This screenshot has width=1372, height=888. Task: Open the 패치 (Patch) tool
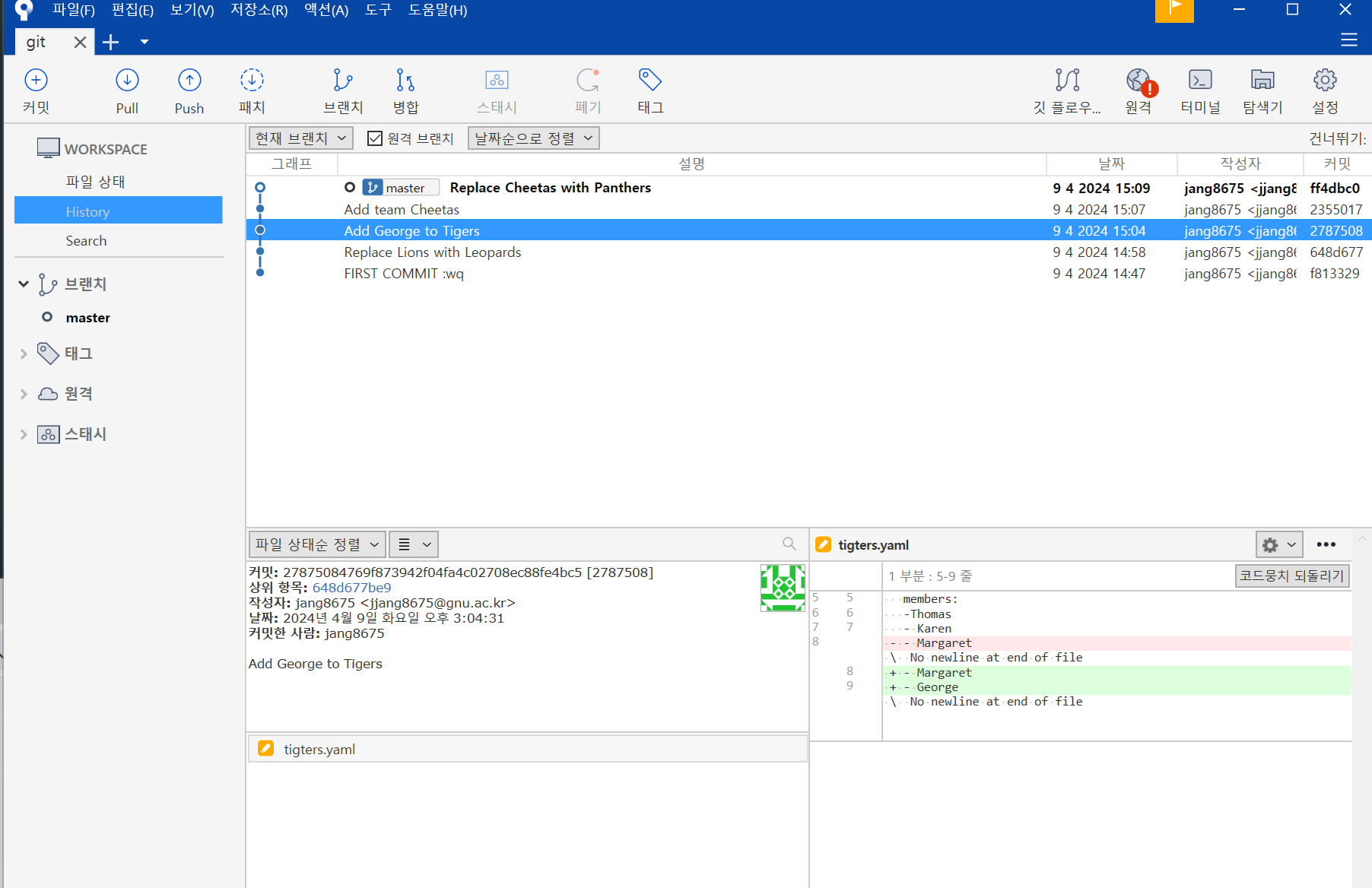click(x=252, y=90)
